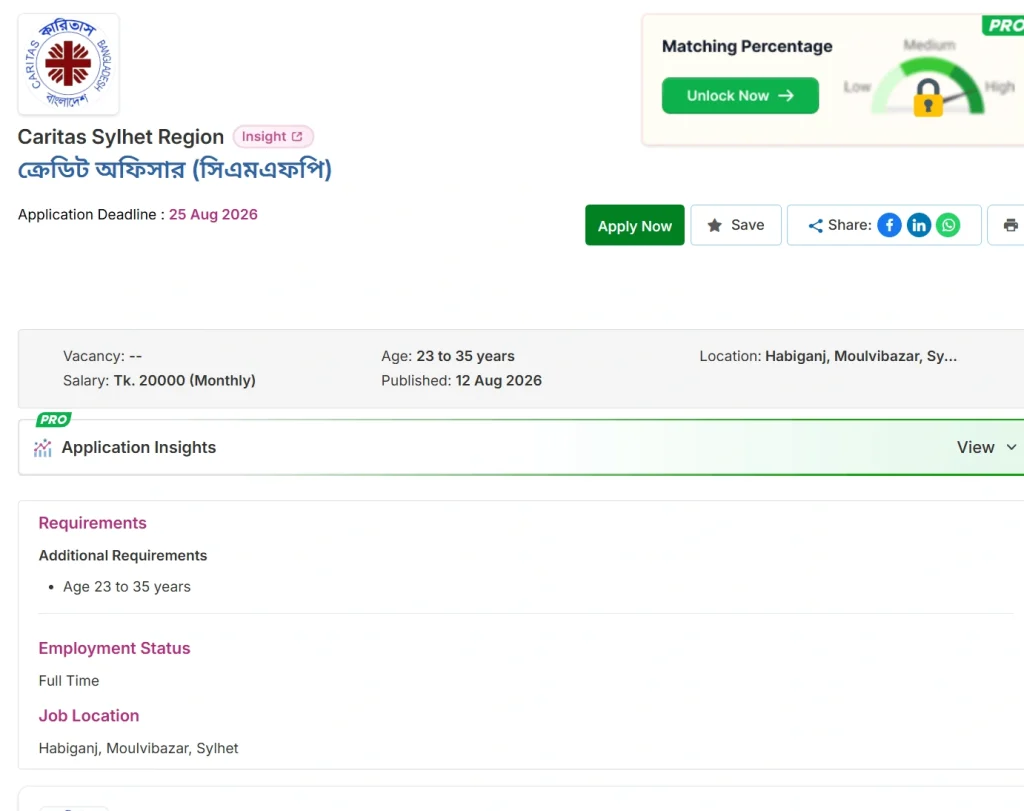1024x811 pixels.
Task: Click the Caritas Bangladesh logo
Action: (68, 64)
